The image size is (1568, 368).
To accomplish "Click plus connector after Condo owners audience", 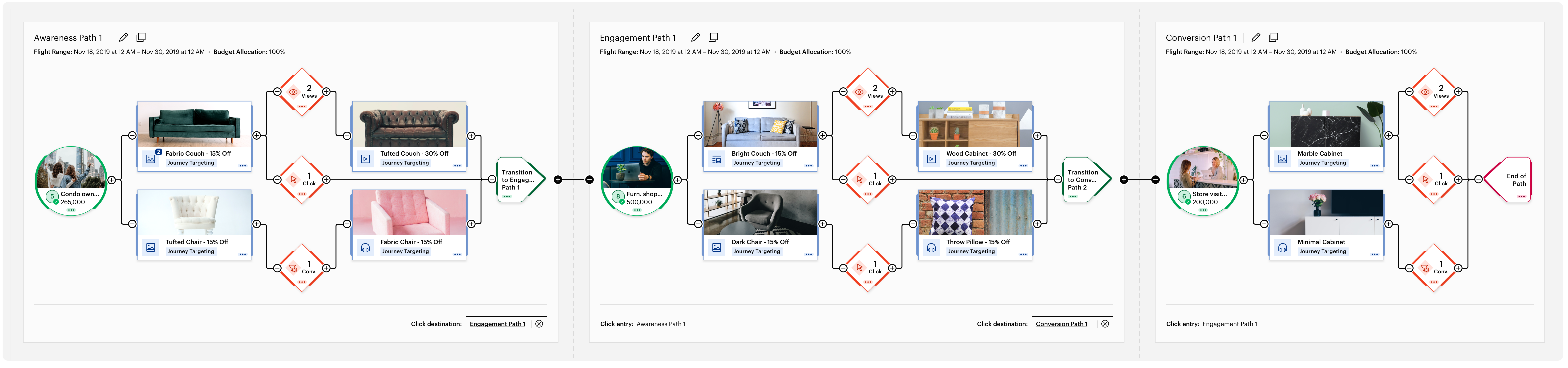I will (111, 180).
